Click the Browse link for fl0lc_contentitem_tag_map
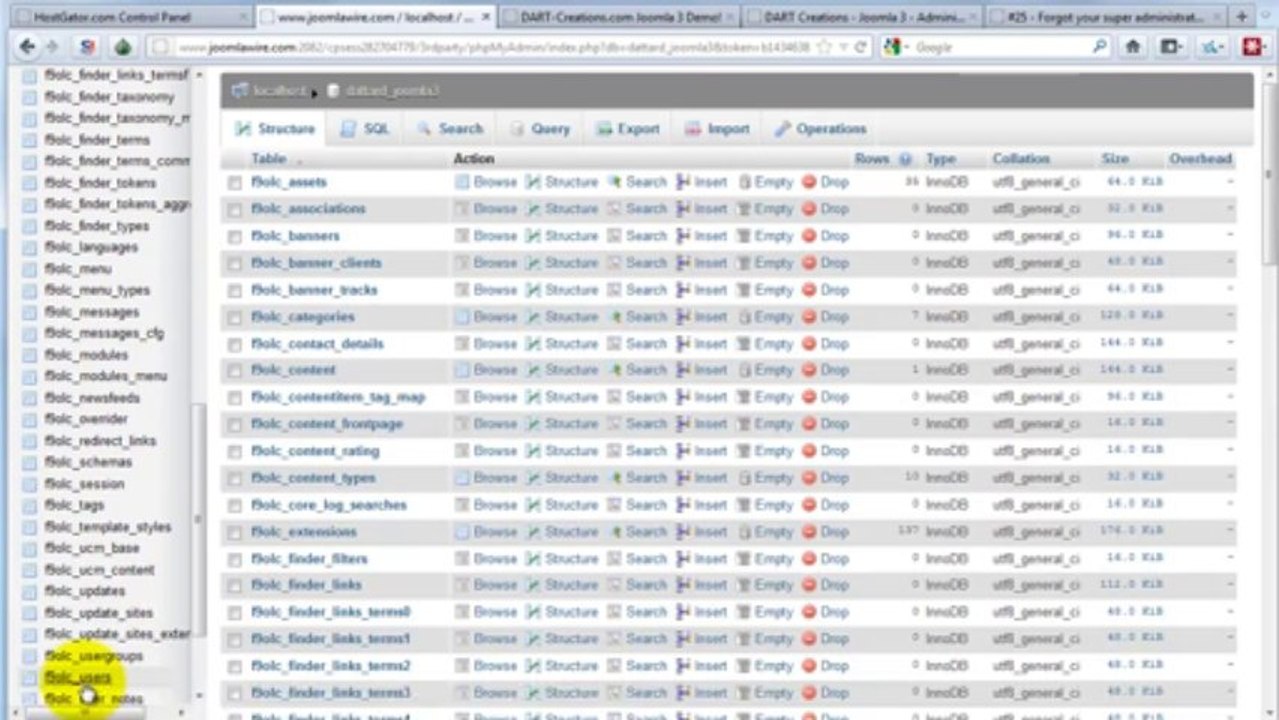The width and height of the screenshot is (1279, 720). coord(495,397)
